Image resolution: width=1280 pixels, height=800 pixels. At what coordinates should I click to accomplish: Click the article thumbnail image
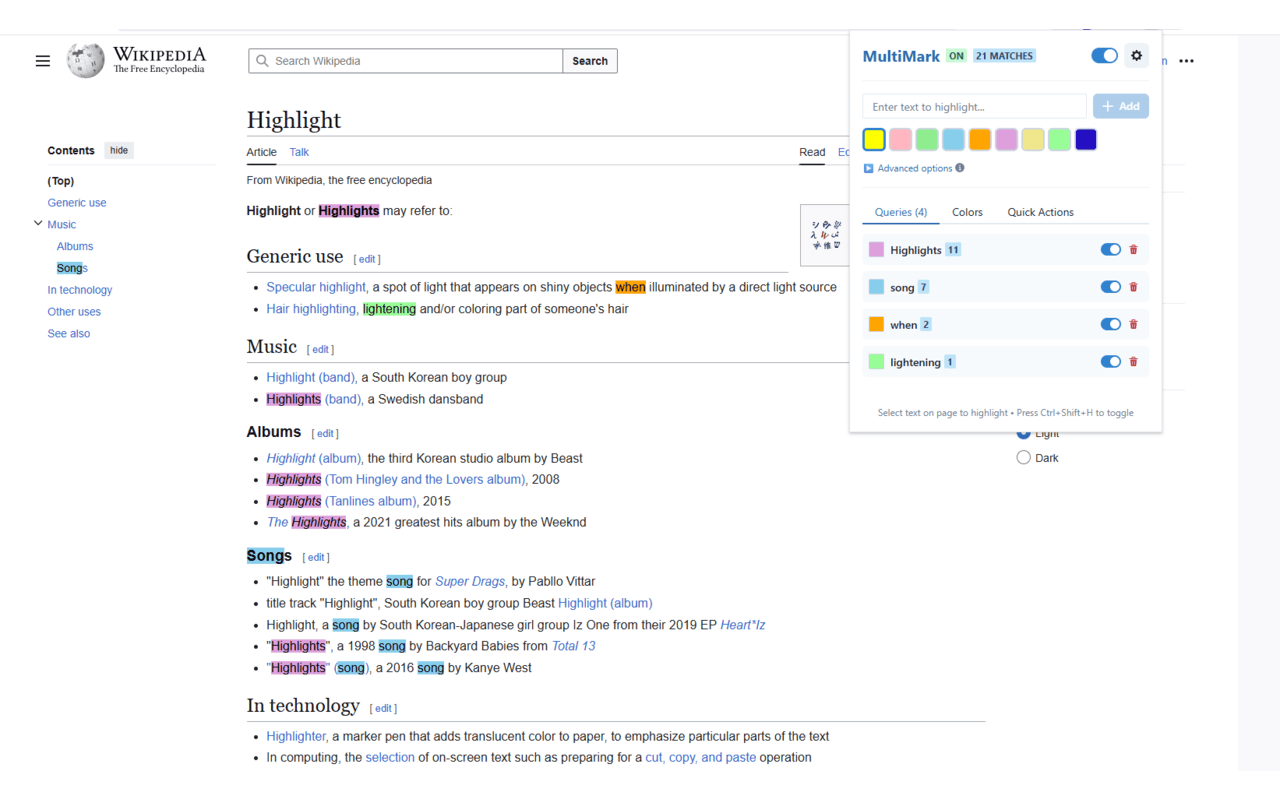[x=826, y=235]
